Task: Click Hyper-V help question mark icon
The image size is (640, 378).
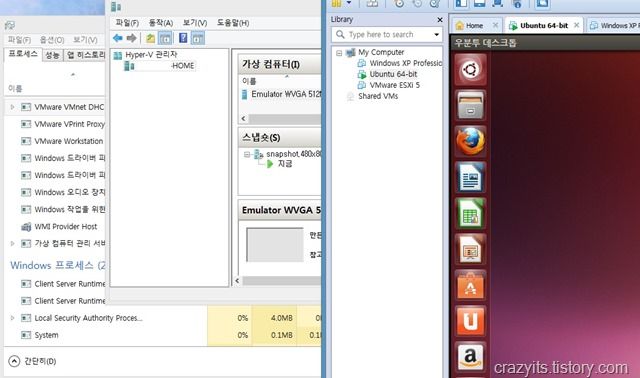Action: point(183,38)
